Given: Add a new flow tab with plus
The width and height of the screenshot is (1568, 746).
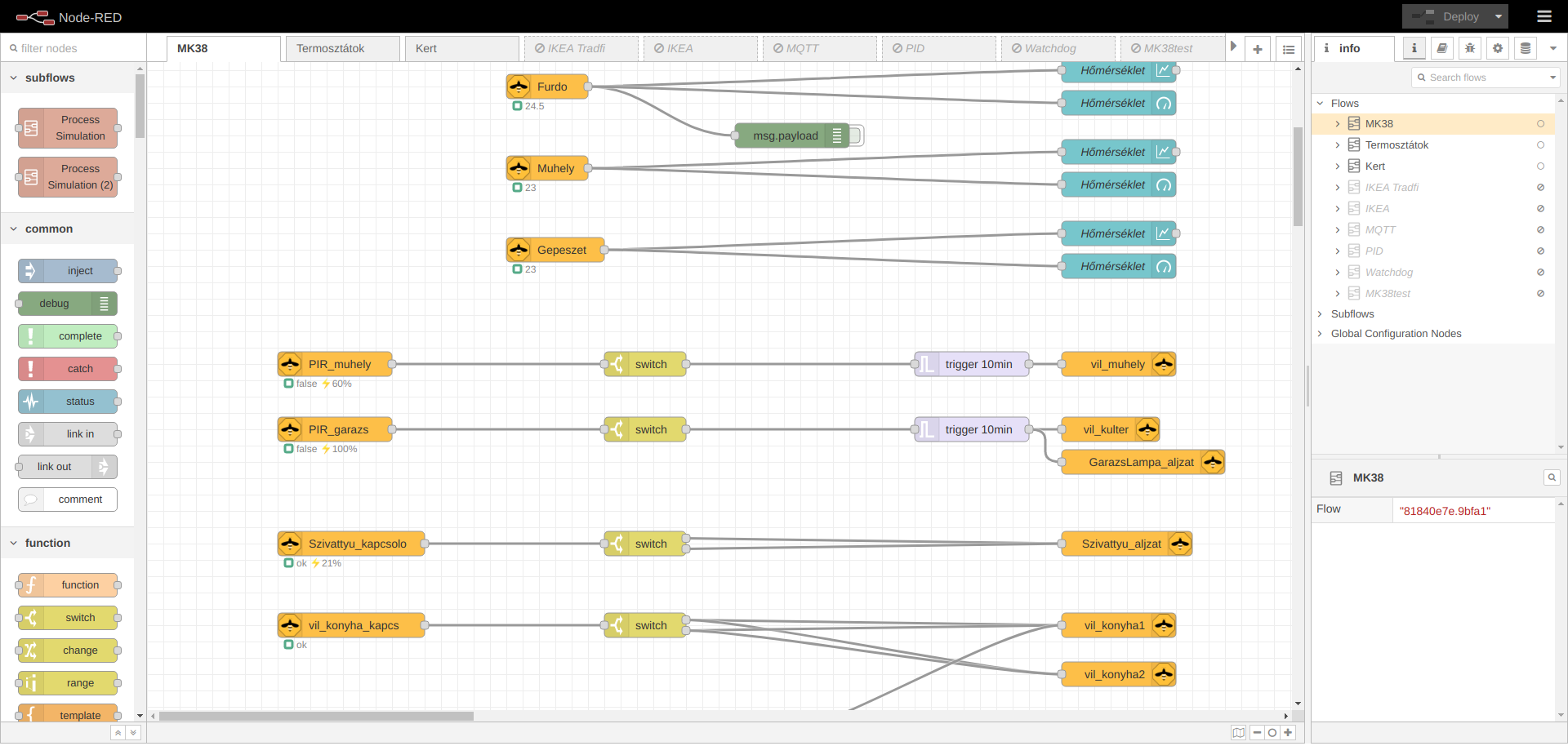Looking at the screenshot, I should tap(1258, 49).
